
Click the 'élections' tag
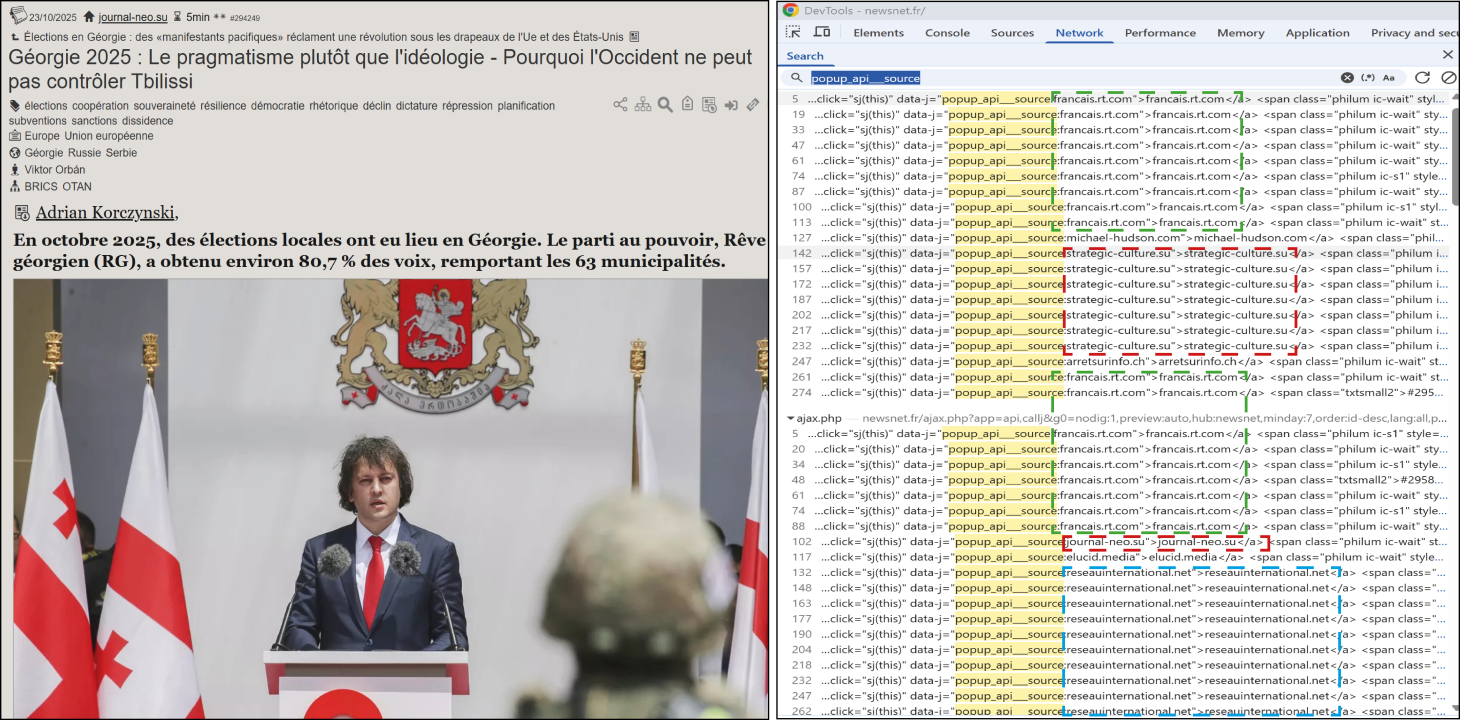tap(46, 106)
